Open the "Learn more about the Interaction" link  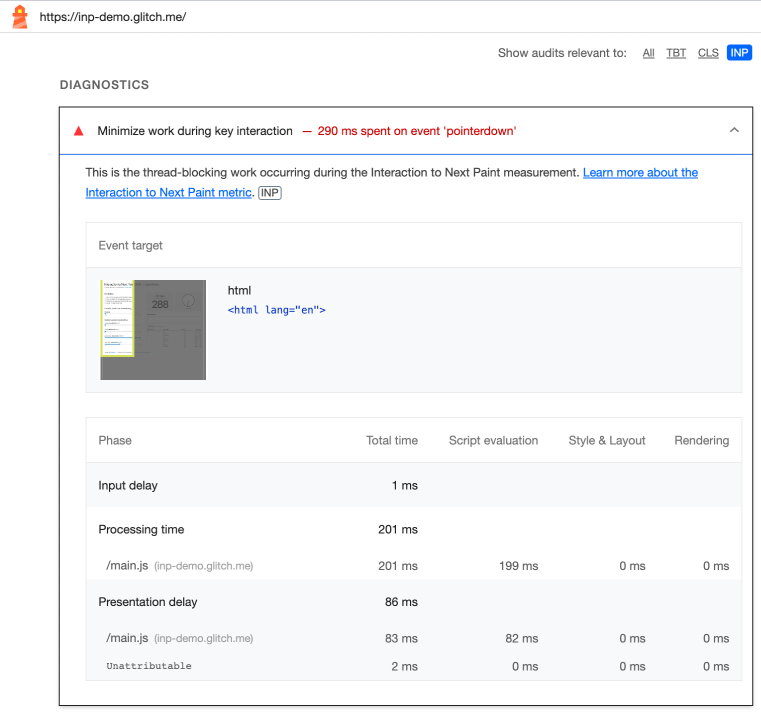pos(640,173)
